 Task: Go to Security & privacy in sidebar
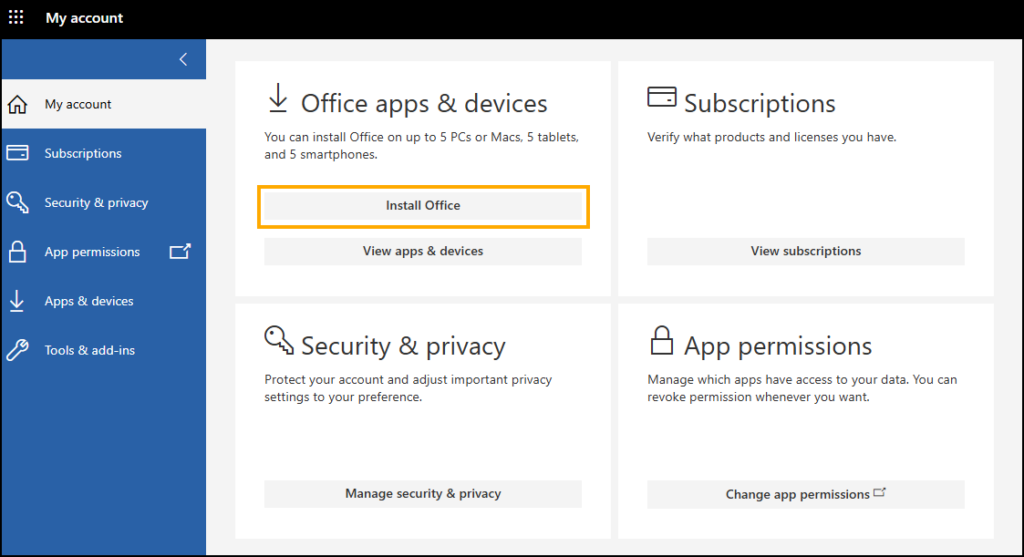(104, 202)
